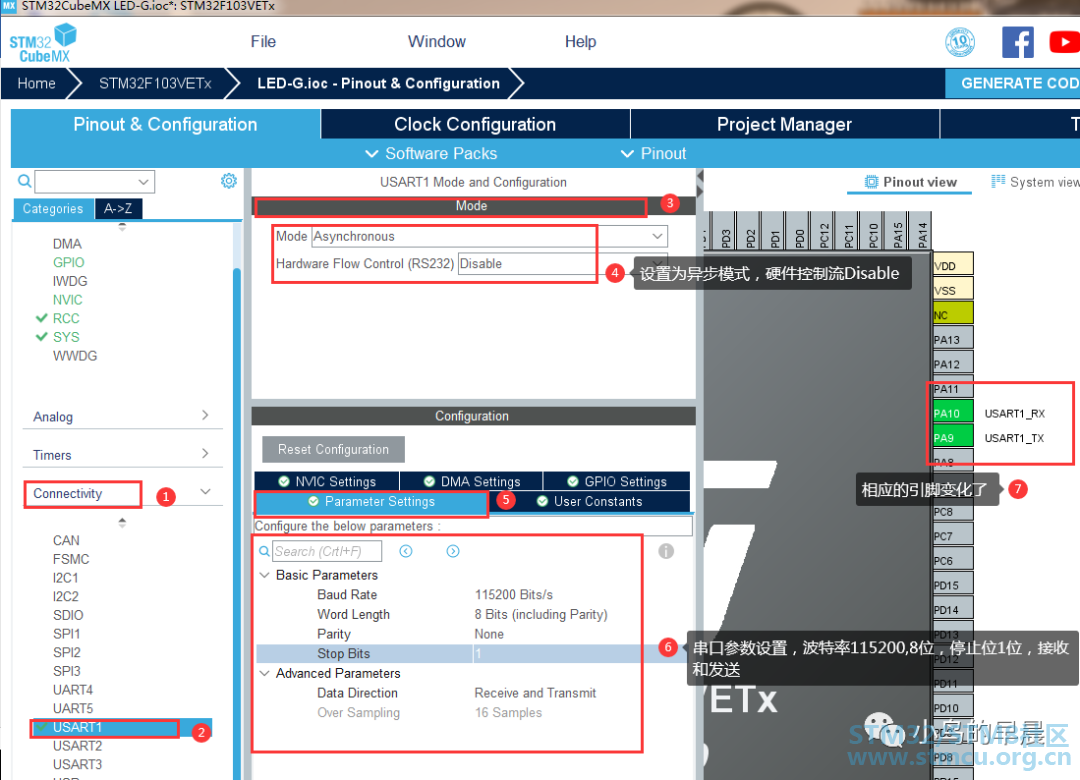
Task: Go to STM32F103VETx breadcrumb
Action: [155, 83]
